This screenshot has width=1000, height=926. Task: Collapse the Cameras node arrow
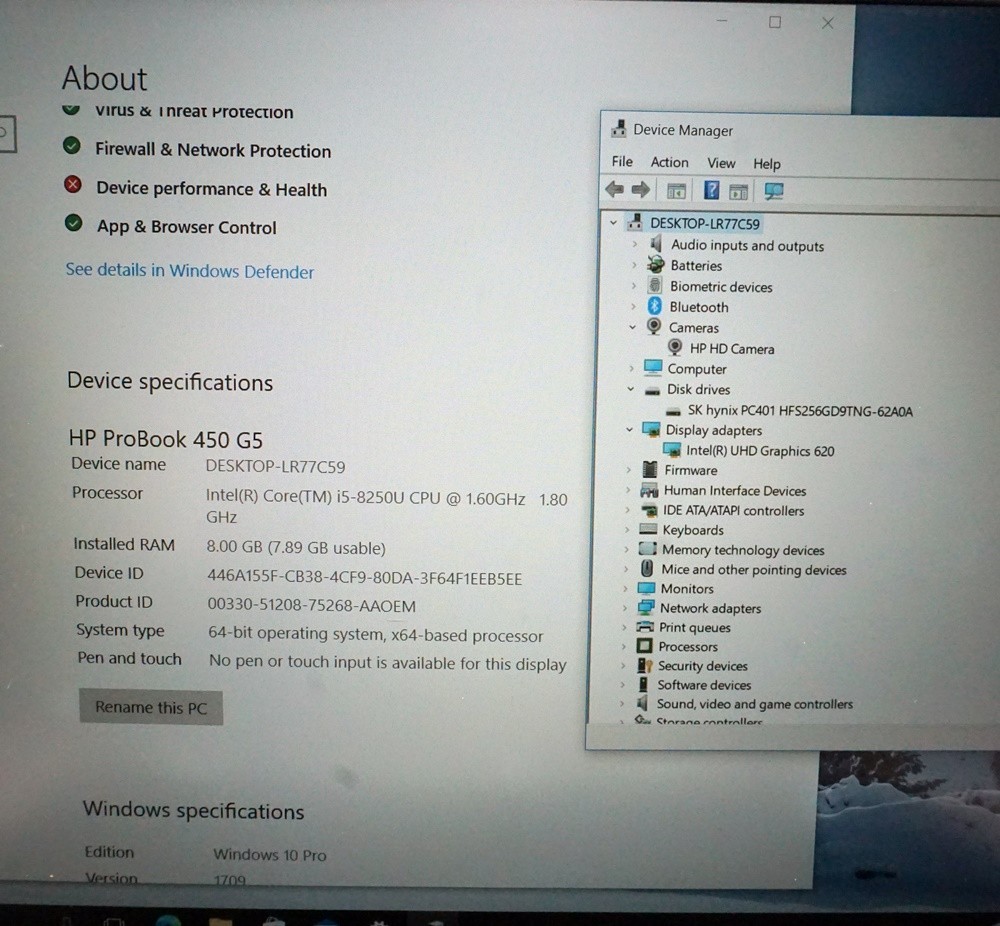point(632,327)
